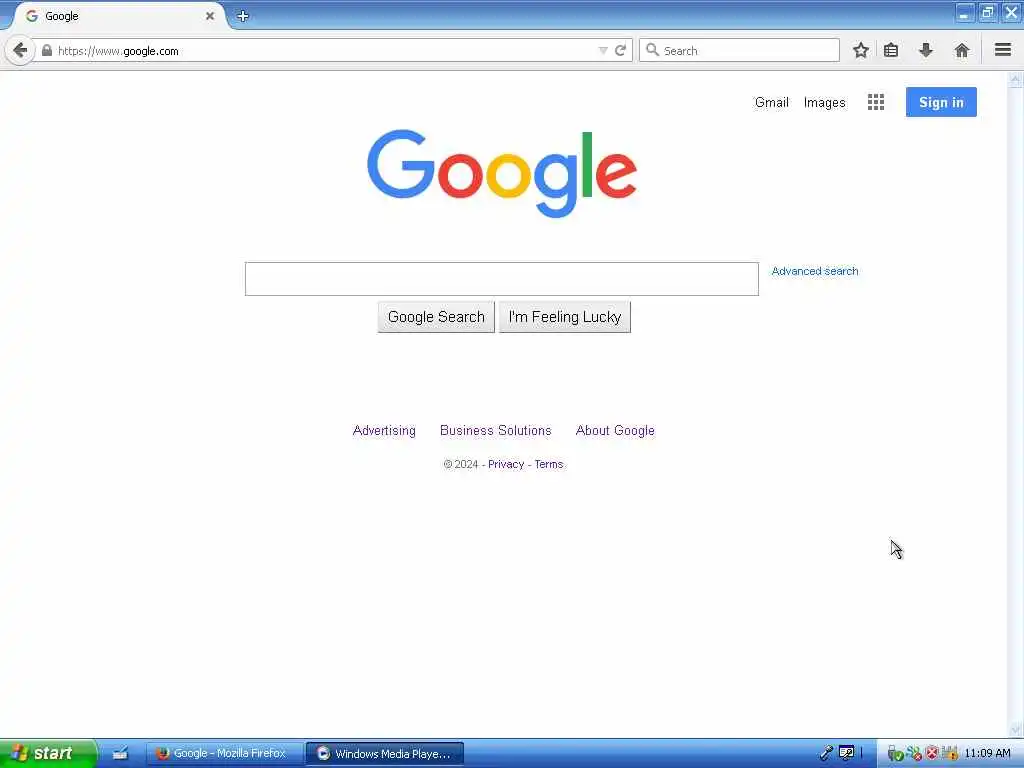Click Safely Remove Hardware tray icon
The height and width of the screenshot is (768, 1024).
[895, 754]
